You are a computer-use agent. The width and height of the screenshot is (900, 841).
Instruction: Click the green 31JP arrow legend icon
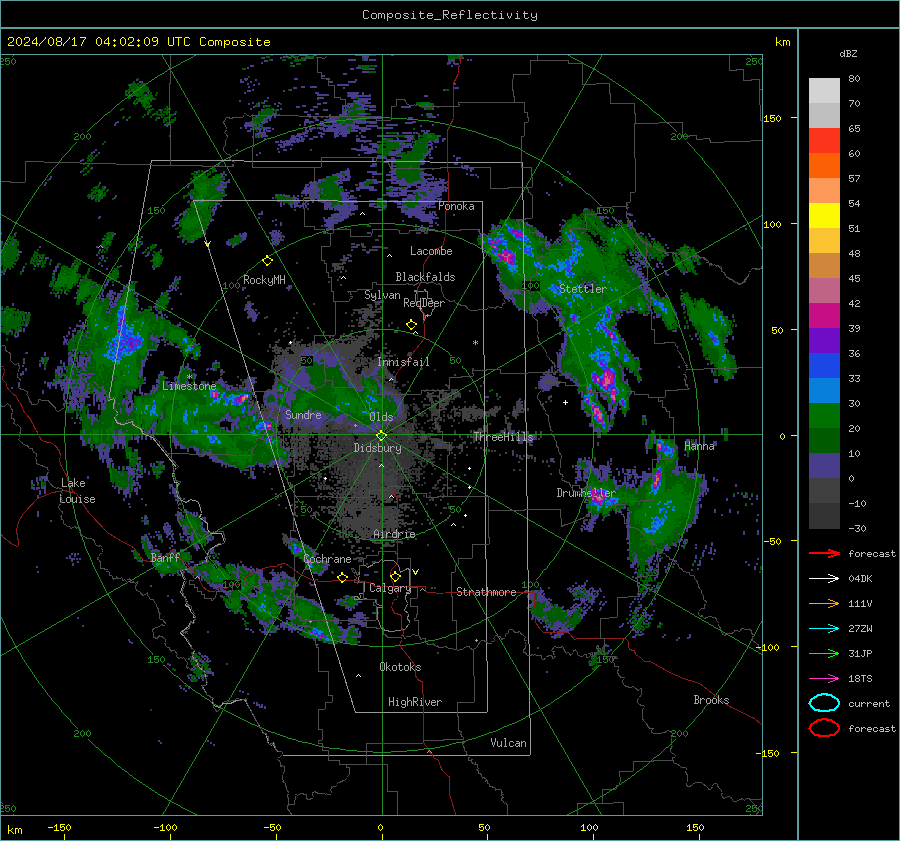[824, 653]
